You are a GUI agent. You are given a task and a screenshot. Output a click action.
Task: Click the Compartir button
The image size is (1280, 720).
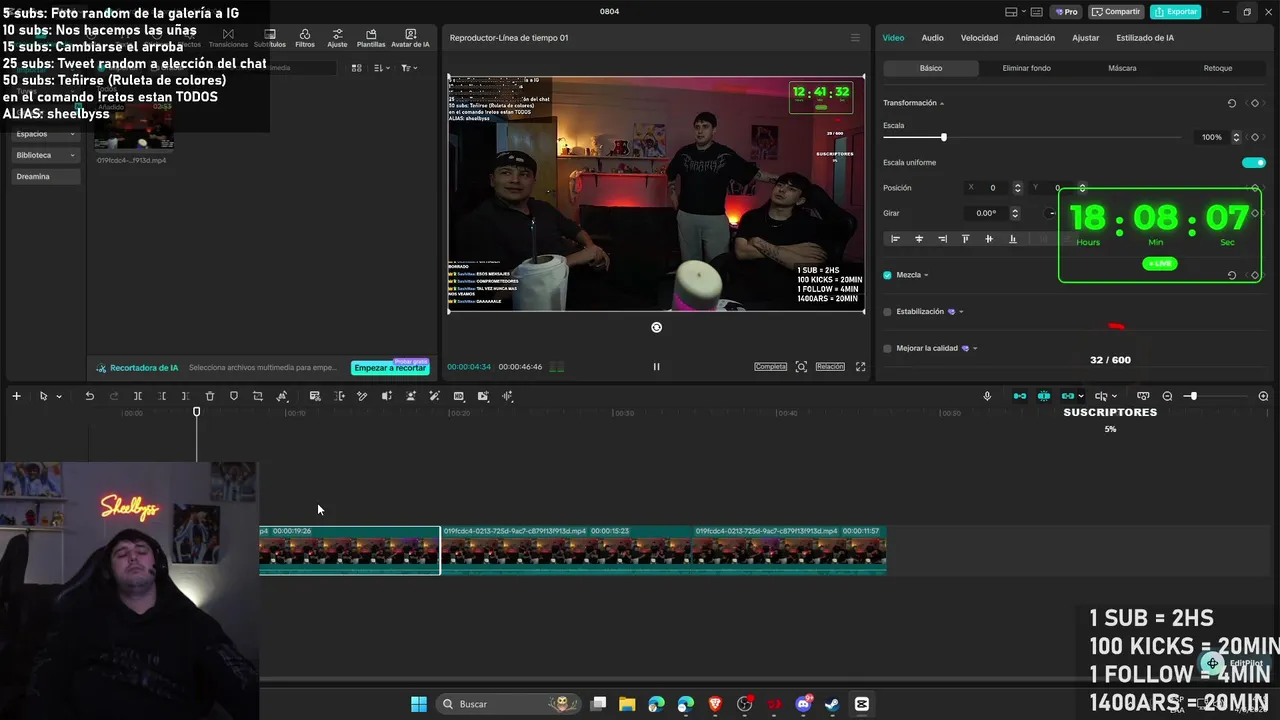tap(1116, 12)
